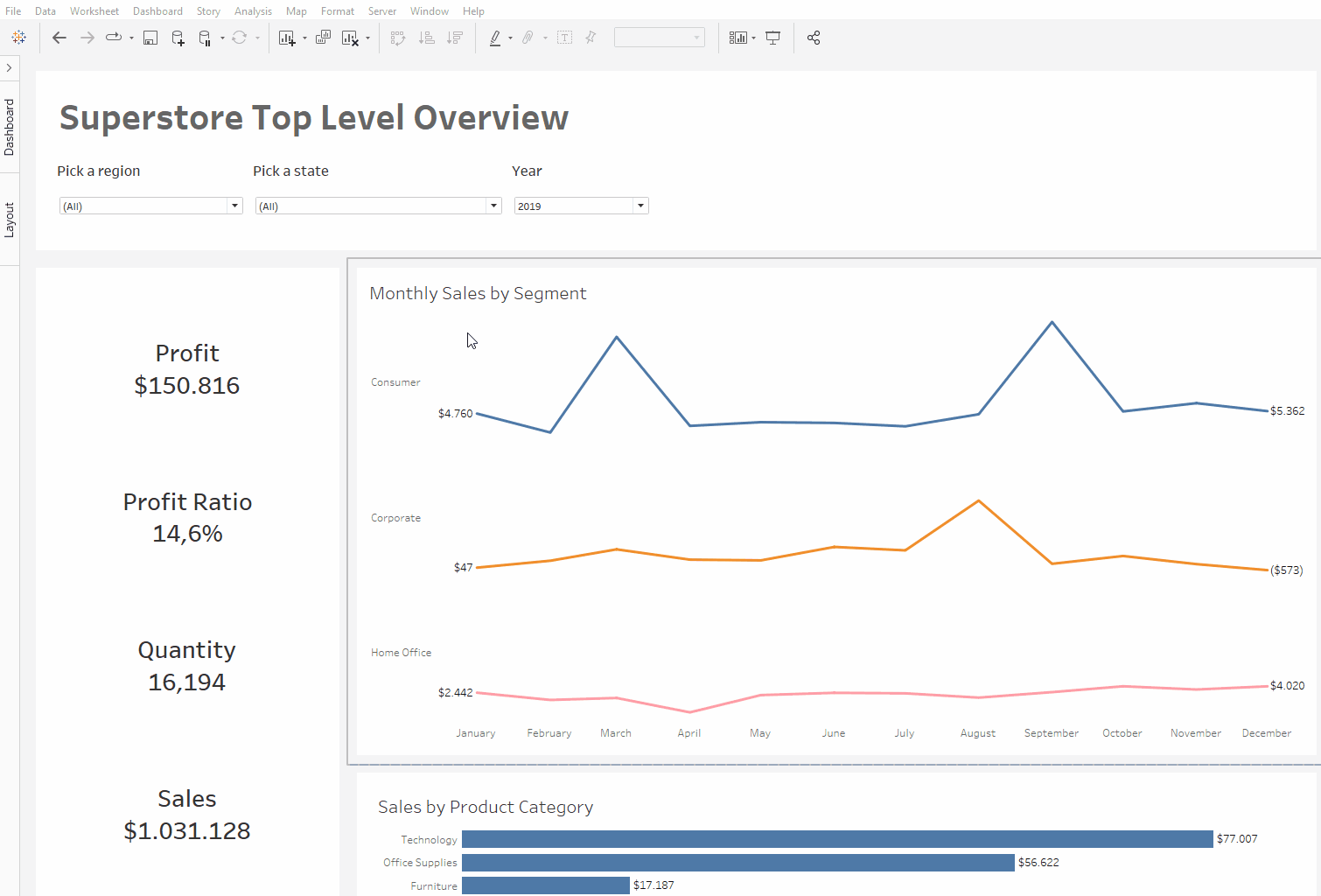Open the Window menu
The image size is (1321, 896).
click(430, 11)
